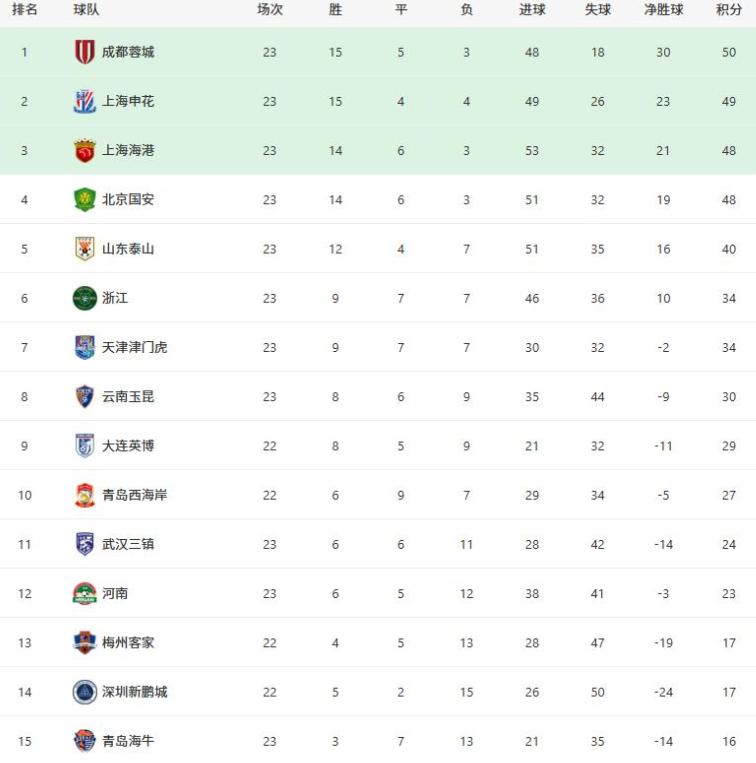This screenshot has width=756, height=763.
Task: Open the 武汉三镇 team name link
Action: click(x=128, y=544)
